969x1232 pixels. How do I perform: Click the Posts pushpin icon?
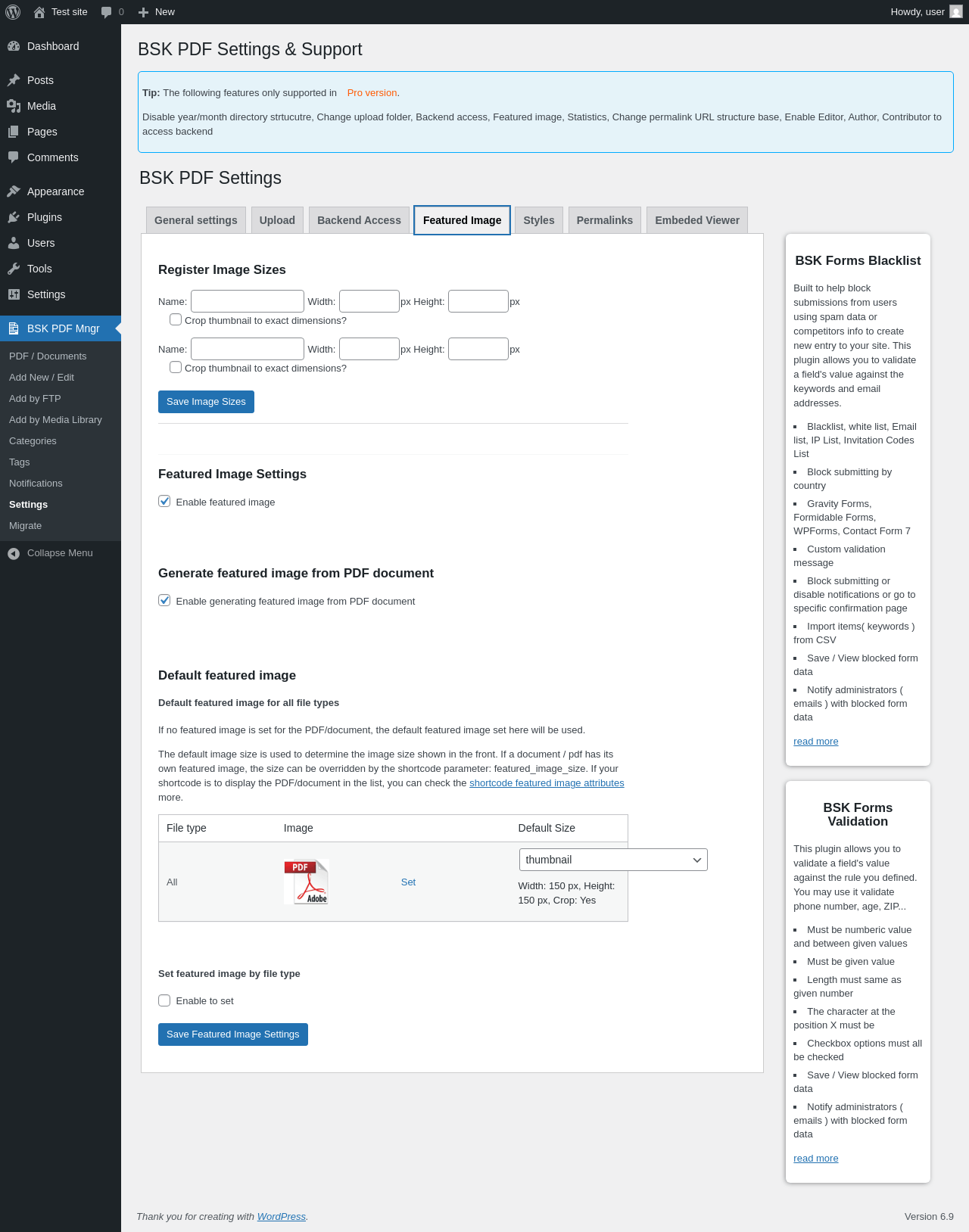[x=14, y=80]
